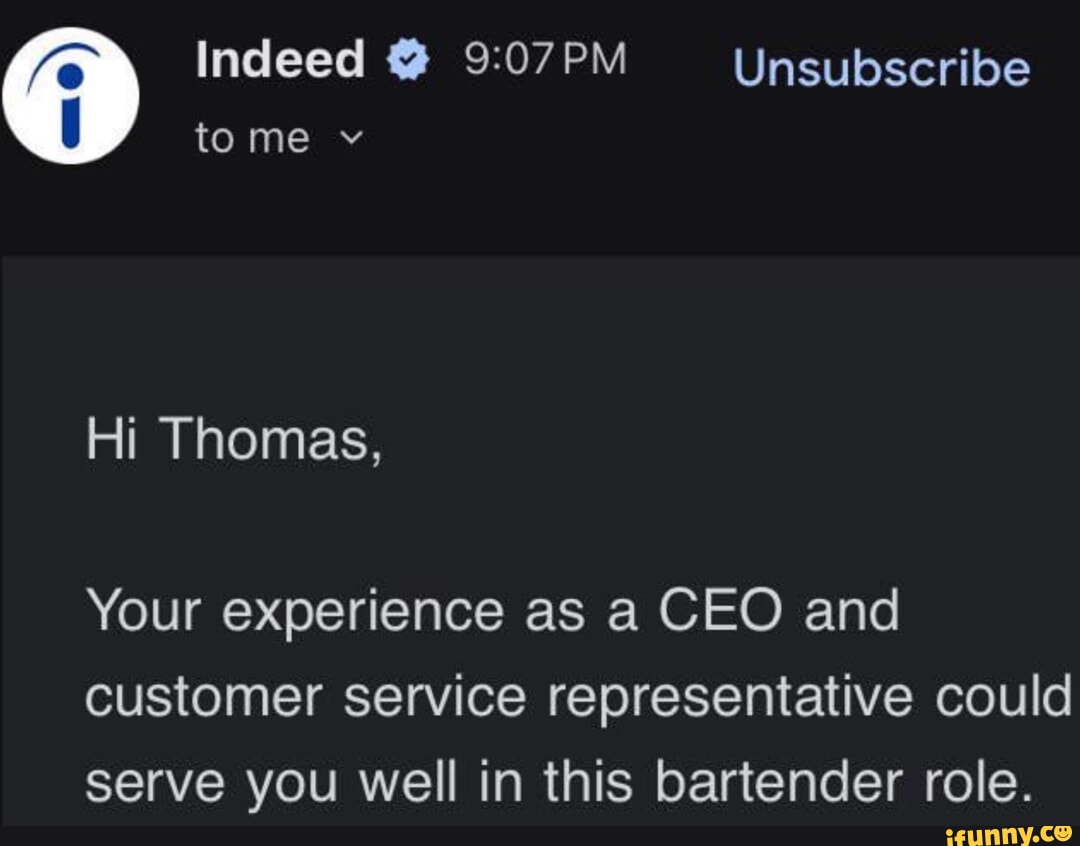1080x846 pixels.
Task: Click the word "CEO" in the email
Action: click(720, 610)
